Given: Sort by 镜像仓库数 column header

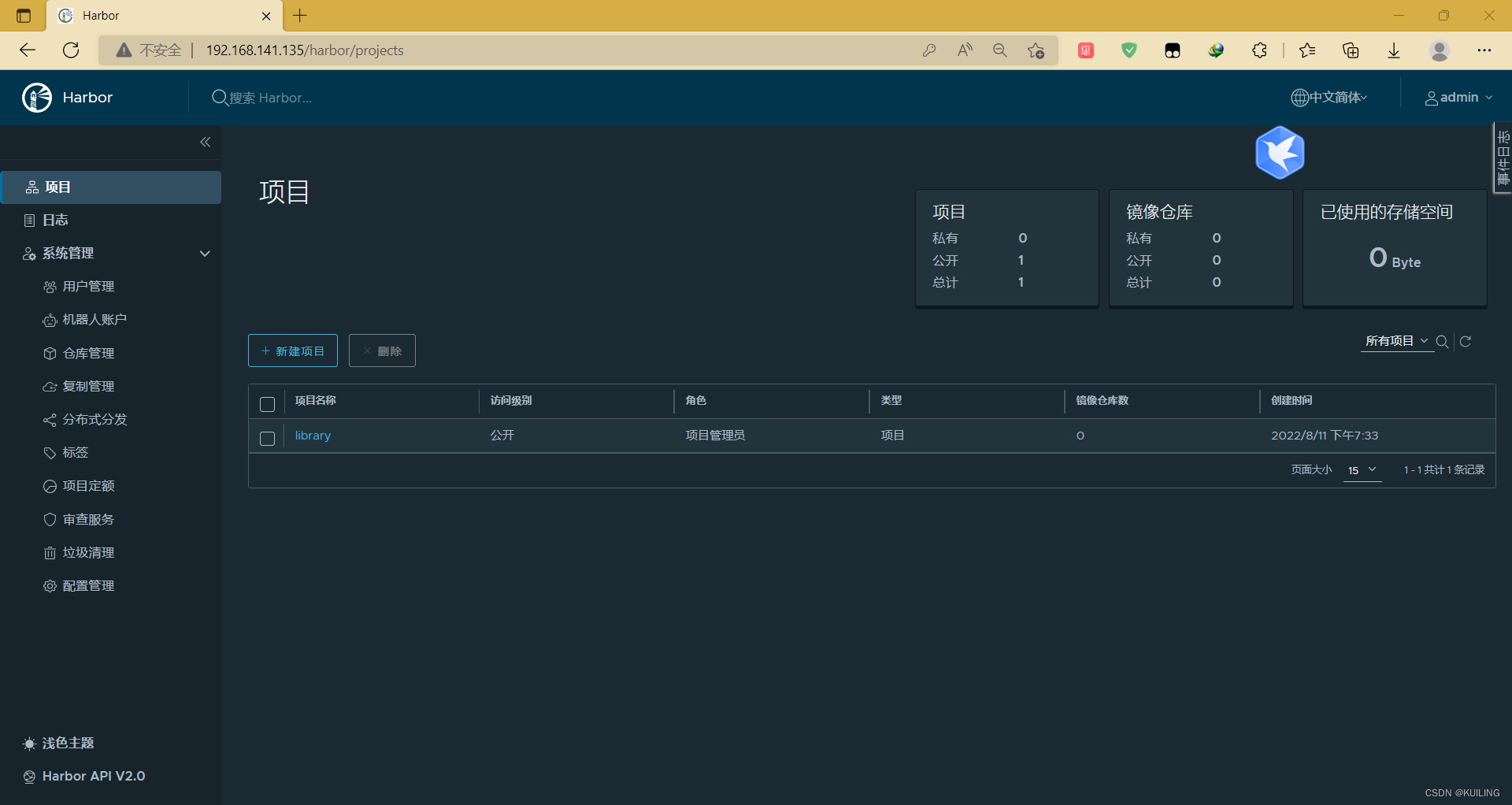Looking at the screenshot, I should (x=1102, y=401).
